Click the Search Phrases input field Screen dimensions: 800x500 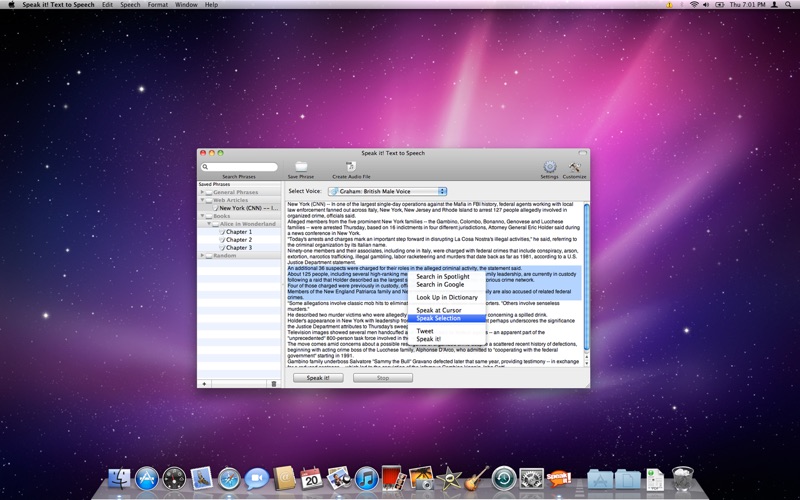click(239, 167)
